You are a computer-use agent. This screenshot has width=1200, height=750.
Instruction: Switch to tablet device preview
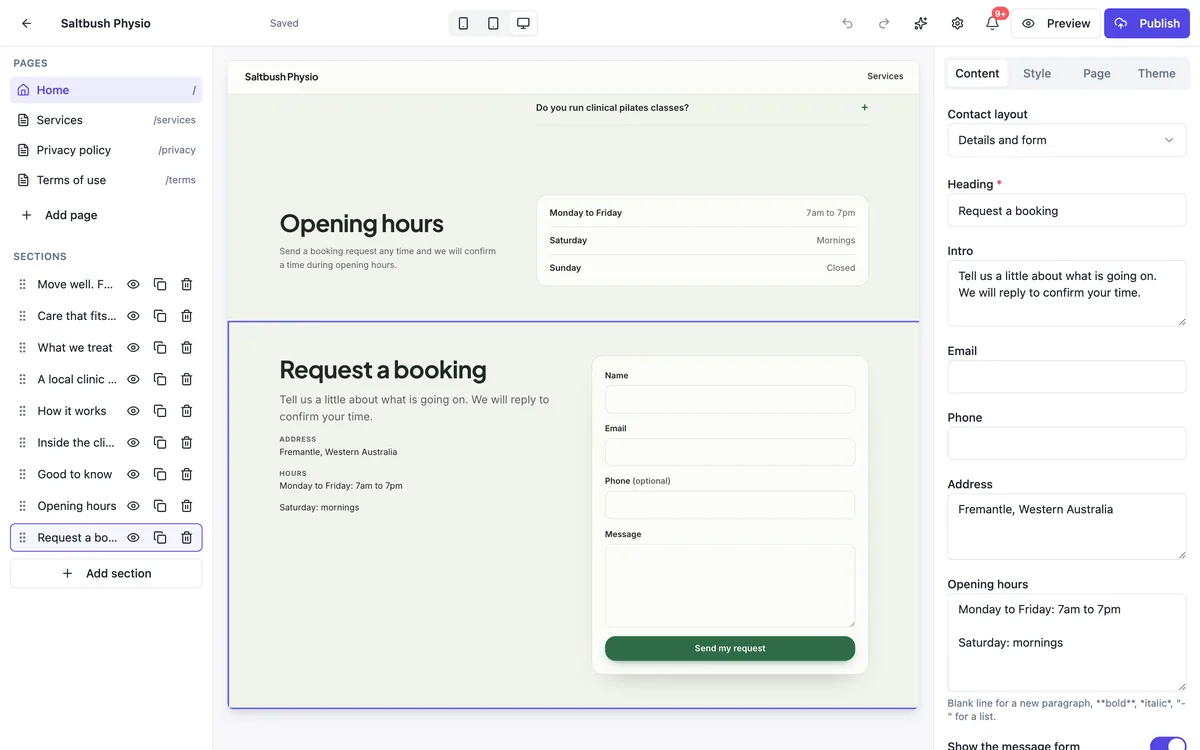click(493, 23)
